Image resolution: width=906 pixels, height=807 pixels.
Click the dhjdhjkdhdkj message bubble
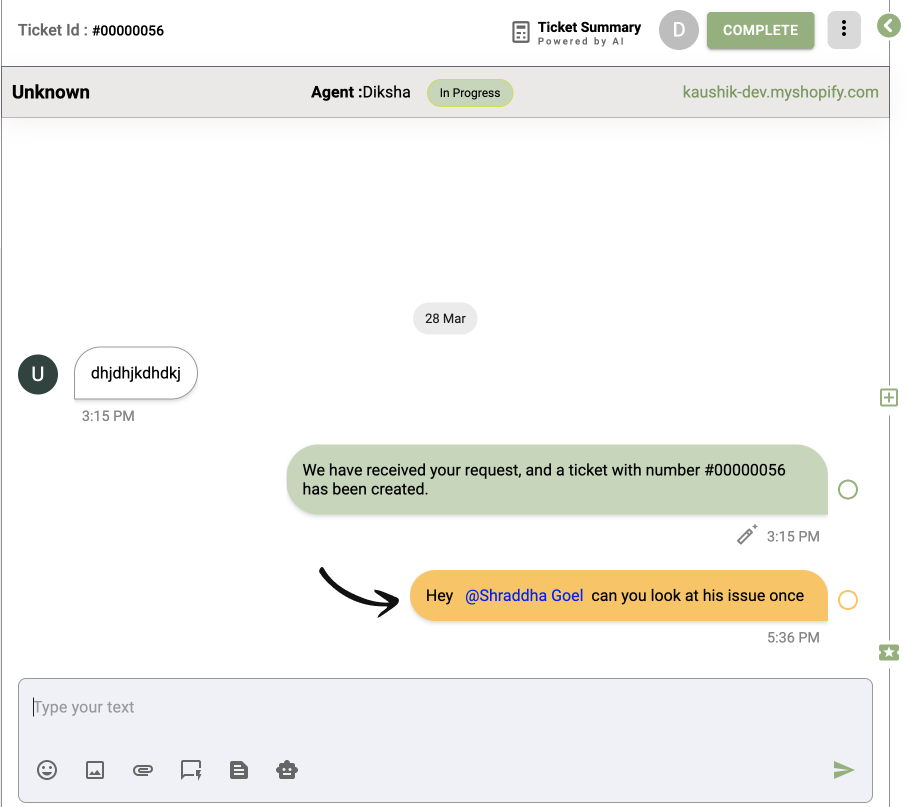(136, 373)
